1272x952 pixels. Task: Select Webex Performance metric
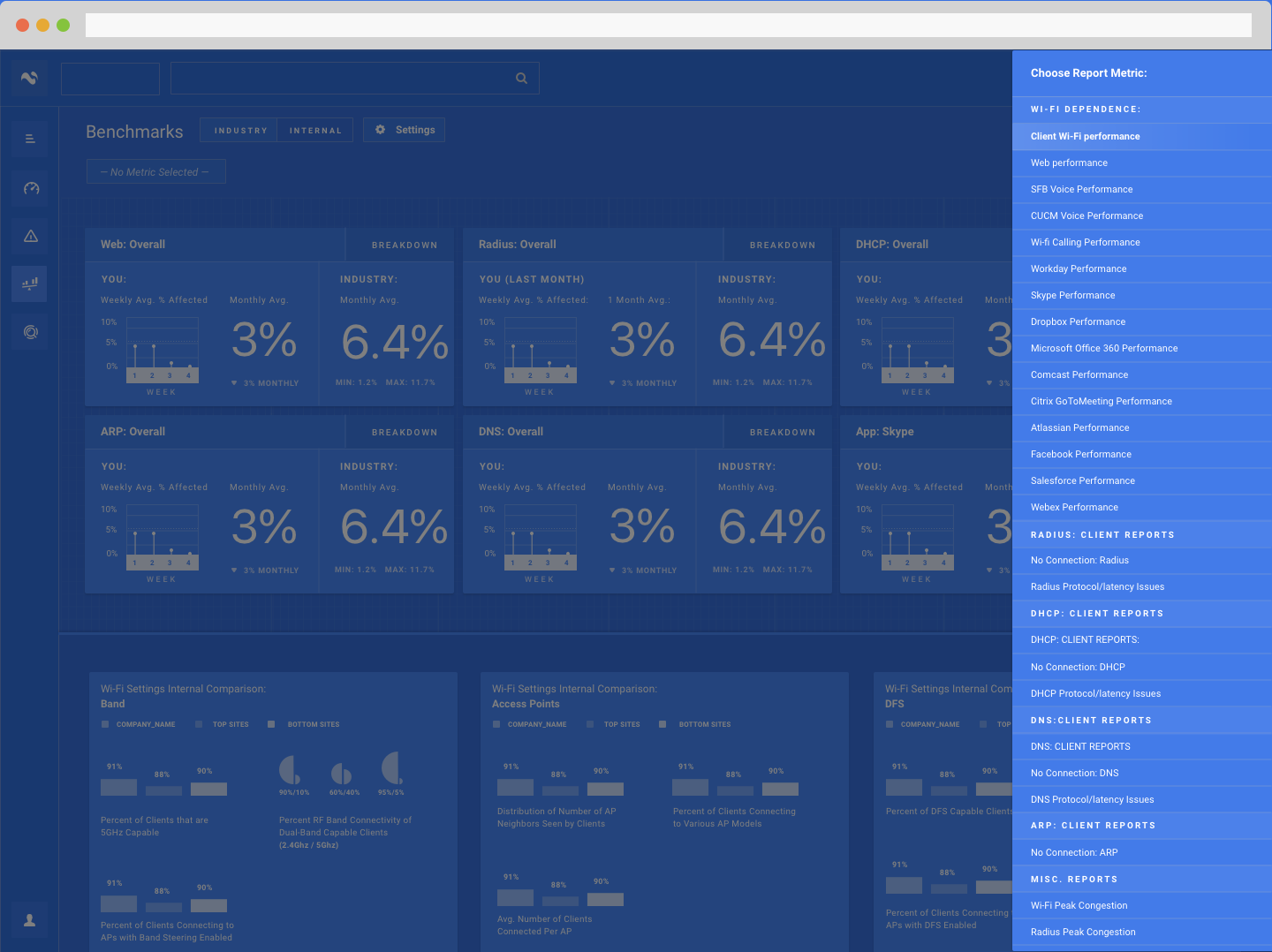[1142, 507]
